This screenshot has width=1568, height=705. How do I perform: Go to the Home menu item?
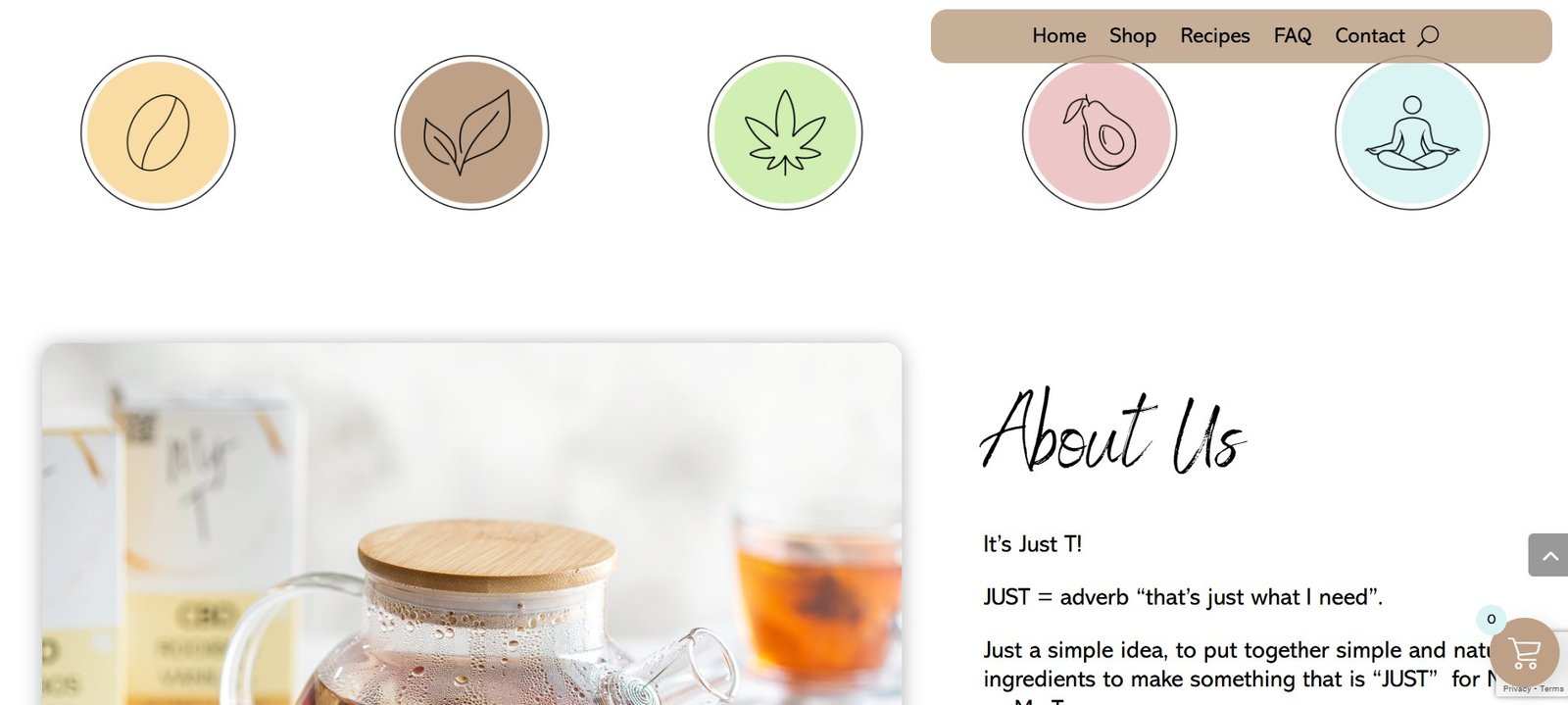coord(1058,35)
